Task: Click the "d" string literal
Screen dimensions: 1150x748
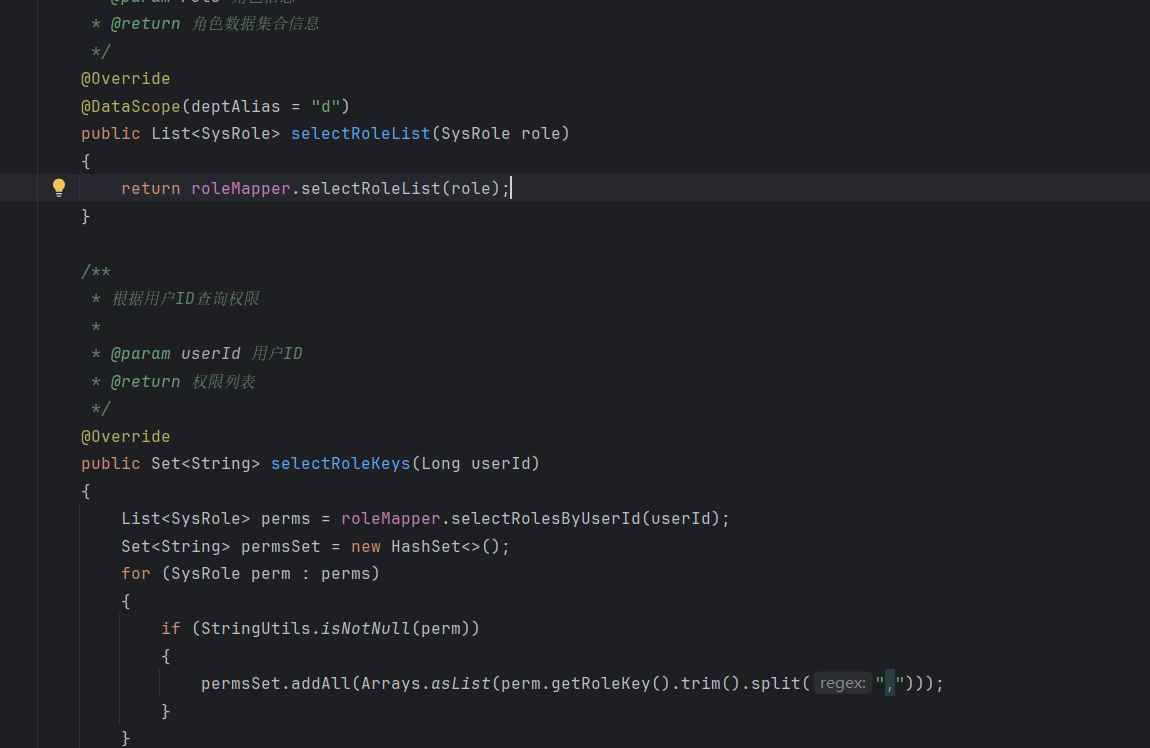Action: 326,106
